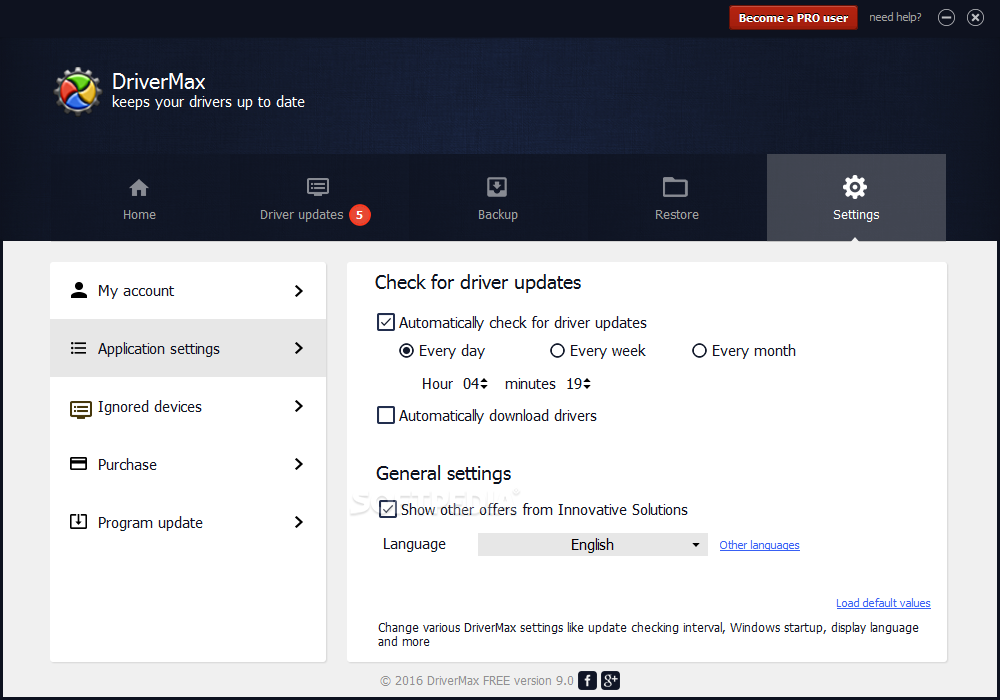Minimize the DriverMax window
1000x700 pixels.
click(946, 18)
